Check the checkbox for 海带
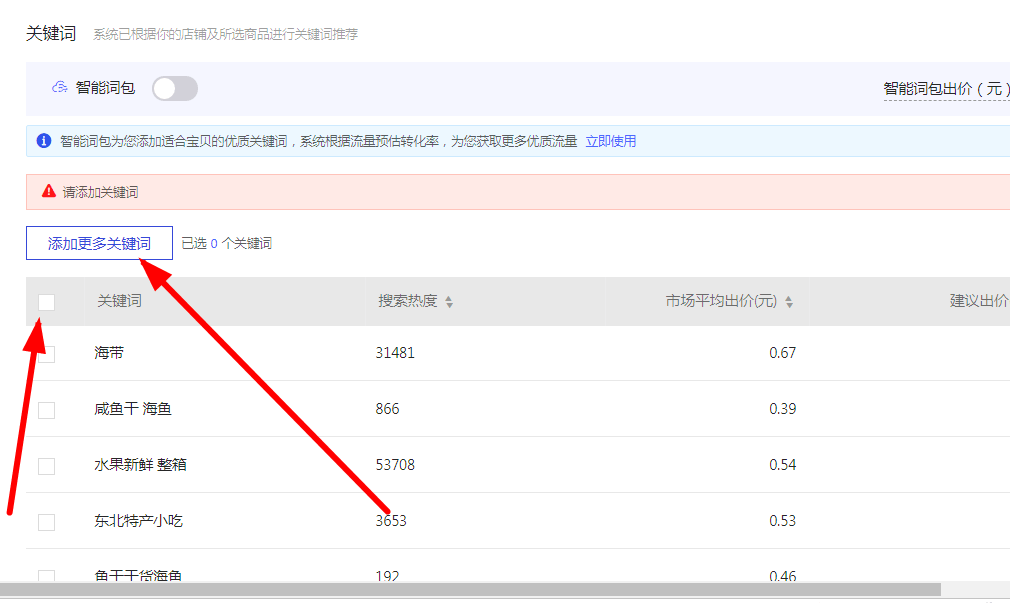Screen dimensions: 1010x603 click(x=46, y=354)
